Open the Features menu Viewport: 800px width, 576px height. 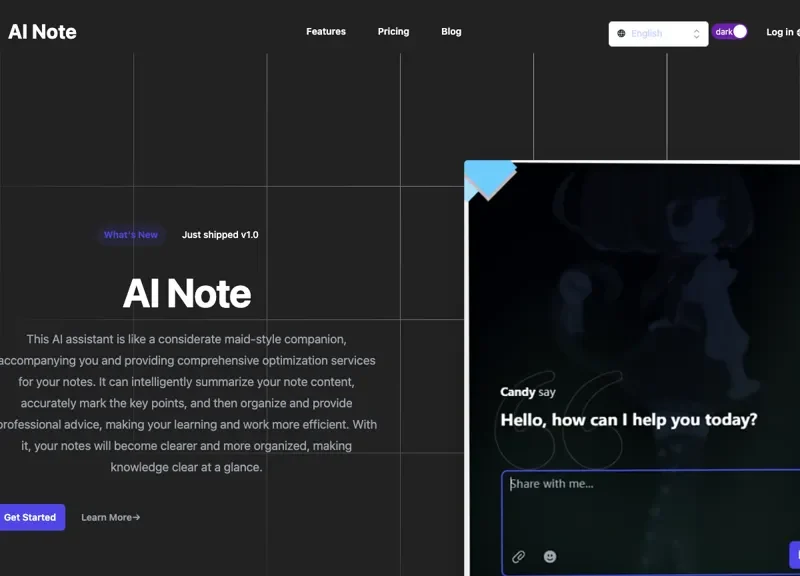(x=325, y=31)
